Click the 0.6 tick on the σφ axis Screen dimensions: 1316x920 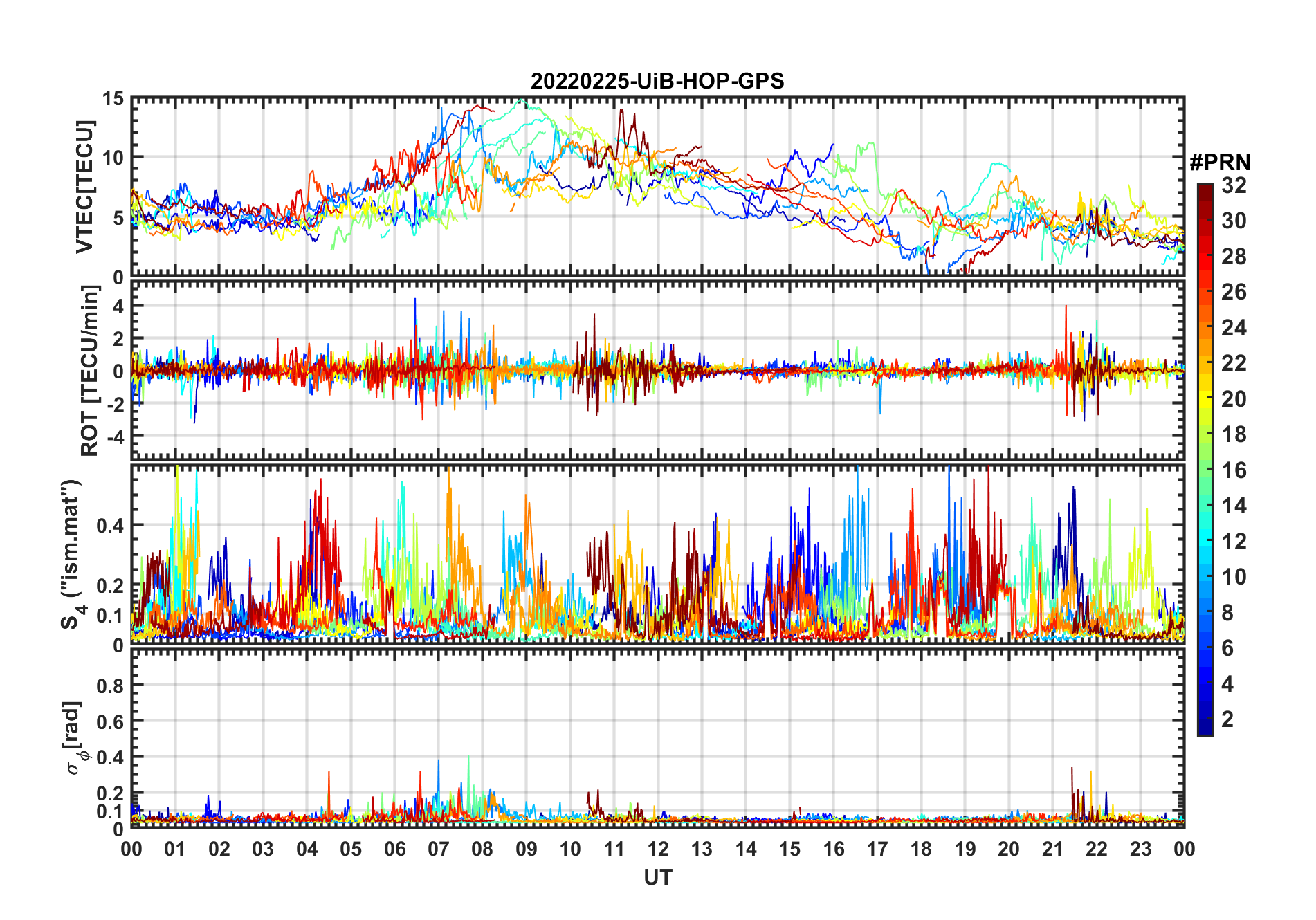[x=110, y=721]
